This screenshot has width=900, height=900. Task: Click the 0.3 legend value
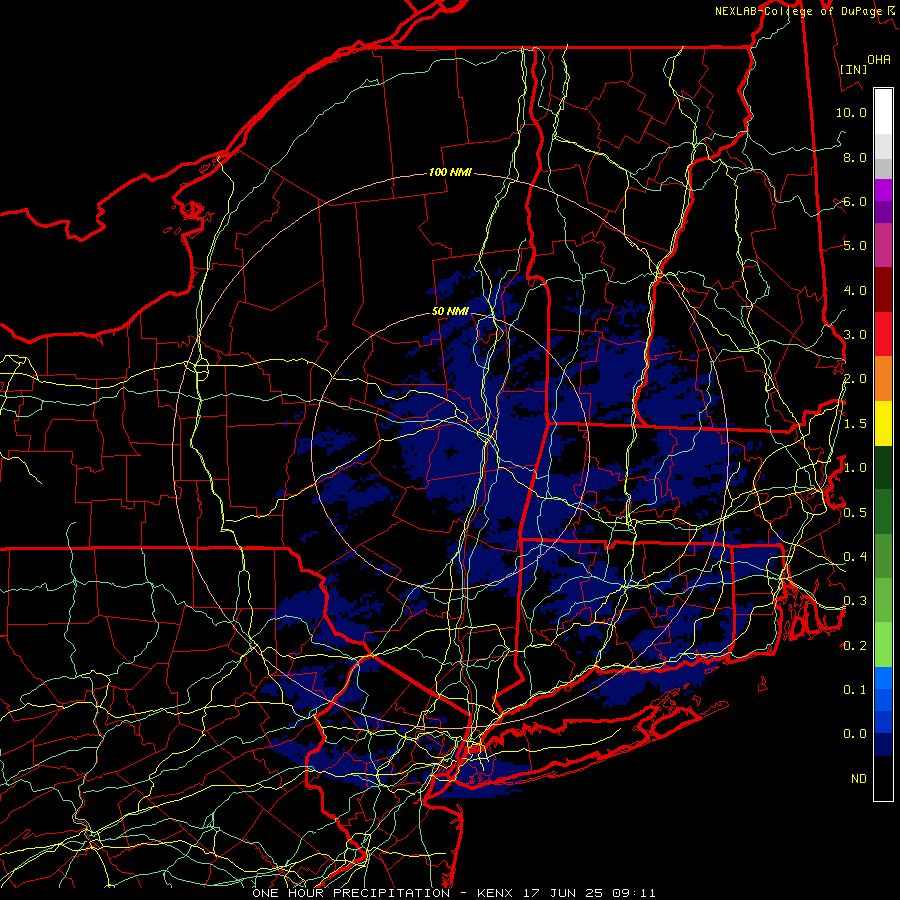pyautogui.click(x=855, y=601)
